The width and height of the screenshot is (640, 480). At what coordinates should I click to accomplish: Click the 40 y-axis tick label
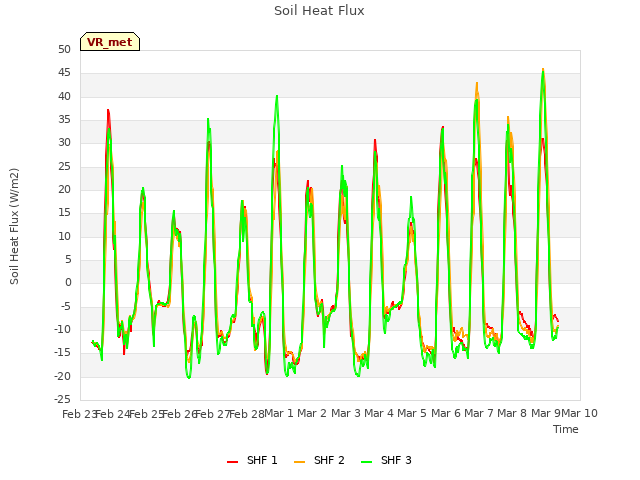click(x=64, y=97)
